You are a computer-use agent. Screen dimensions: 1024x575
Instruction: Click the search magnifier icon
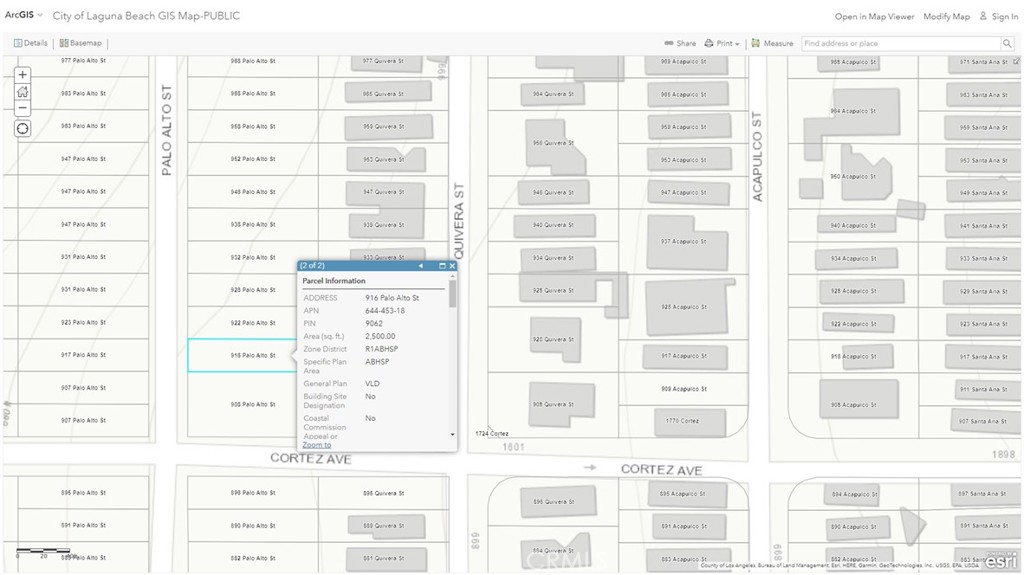(1007, 44)
